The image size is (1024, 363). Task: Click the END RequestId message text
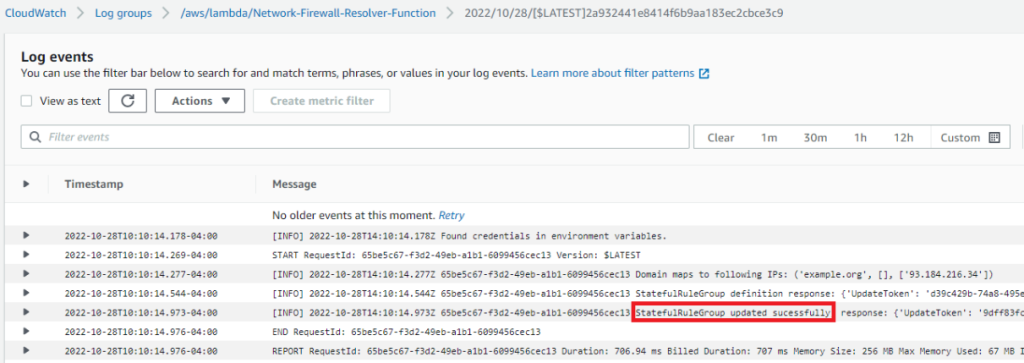pyautogui.click(x=406, y=332)
